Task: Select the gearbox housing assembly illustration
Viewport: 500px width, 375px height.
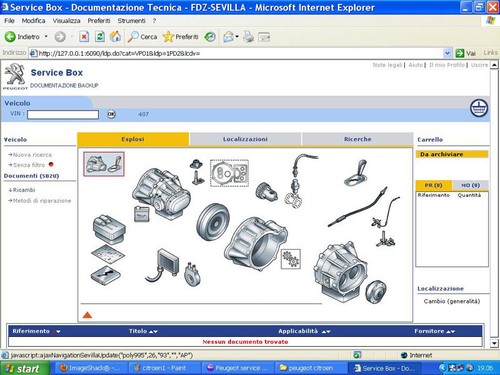Action: click(161, 194)
